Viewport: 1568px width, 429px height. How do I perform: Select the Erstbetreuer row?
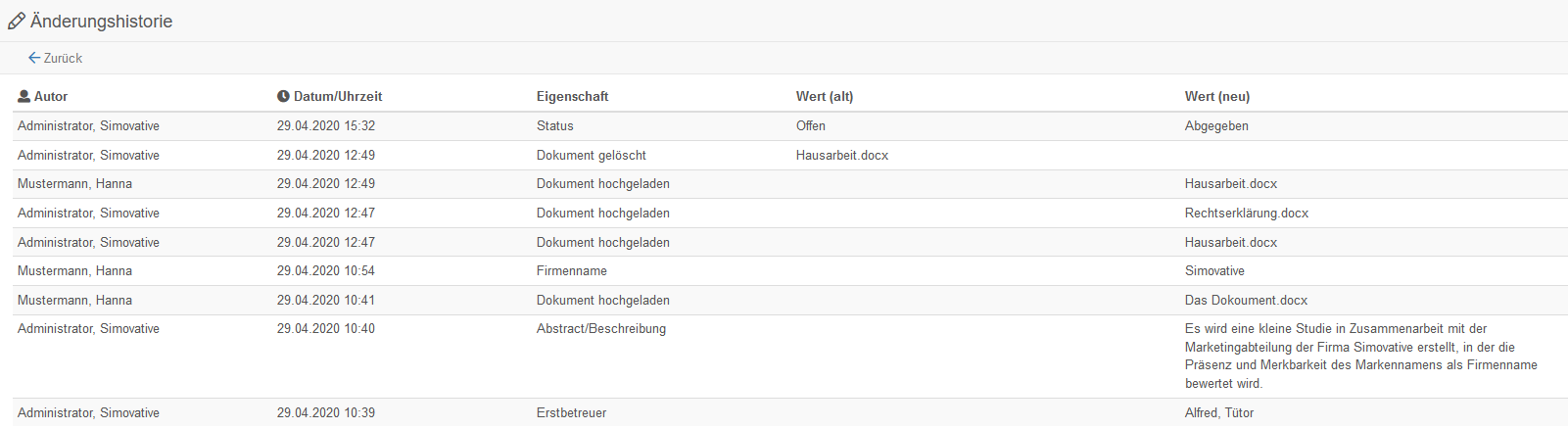(x=790, y=412)
